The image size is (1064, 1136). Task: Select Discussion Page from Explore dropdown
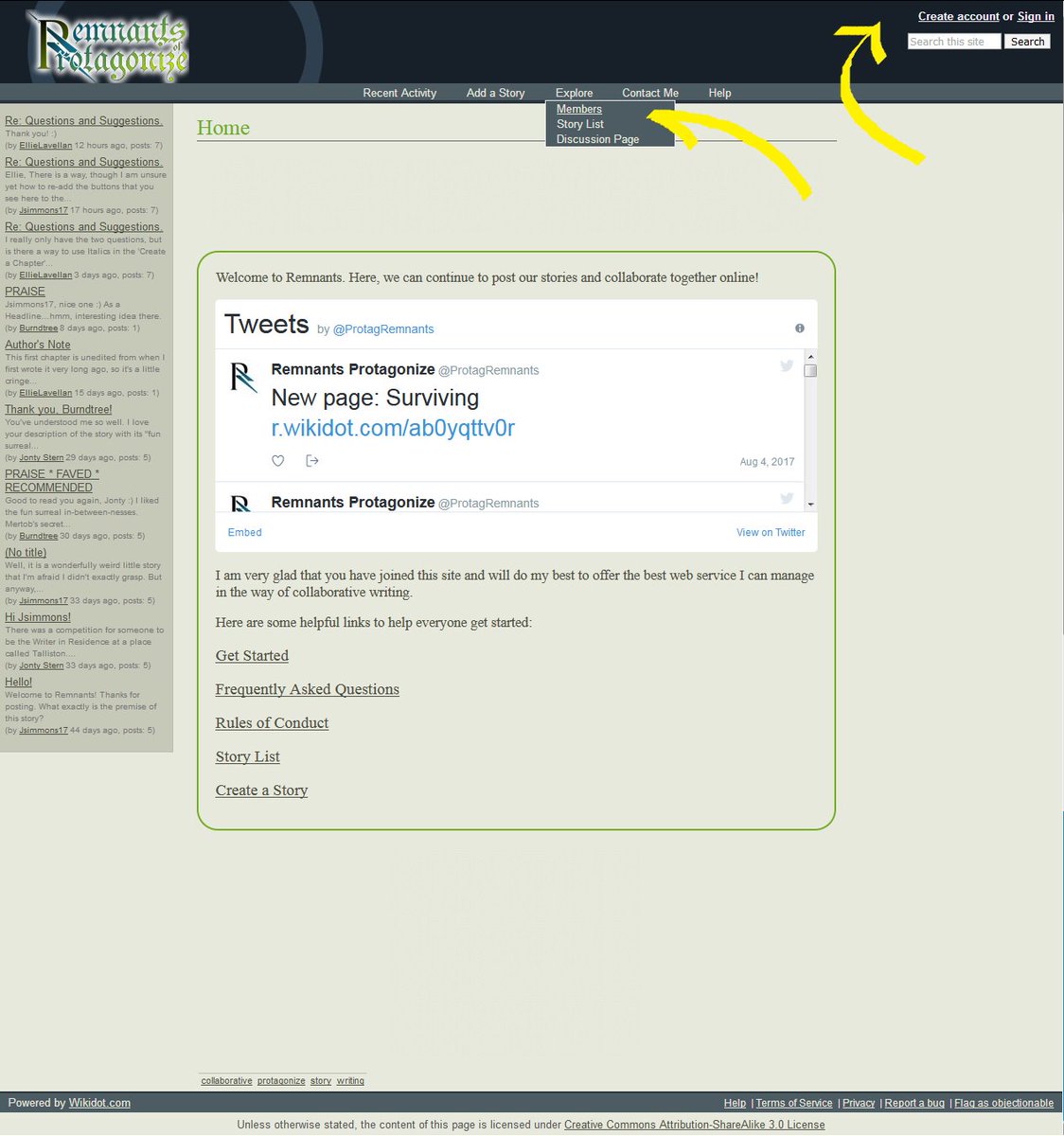click(597, 139)
